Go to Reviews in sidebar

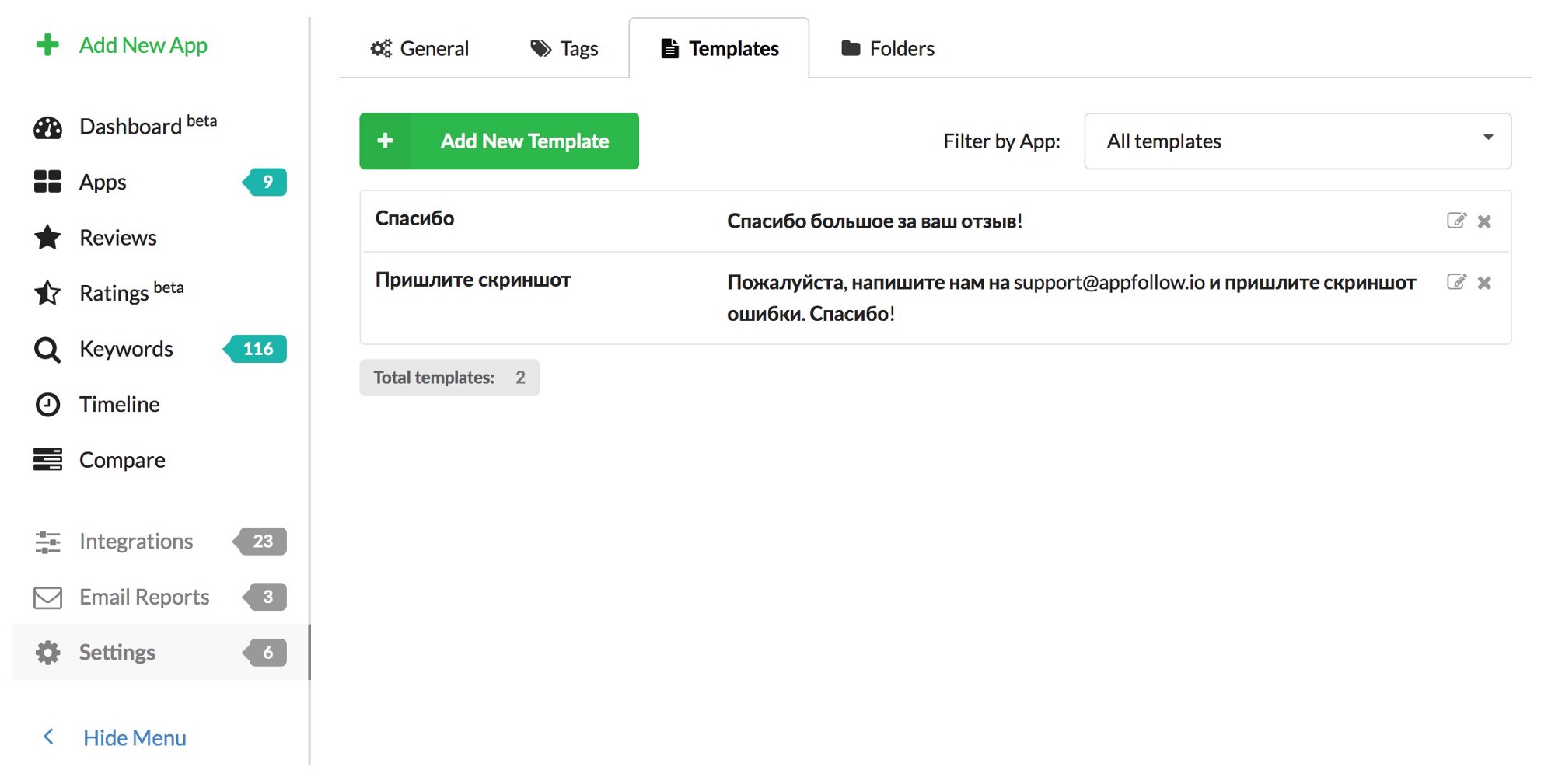point(117,238)
